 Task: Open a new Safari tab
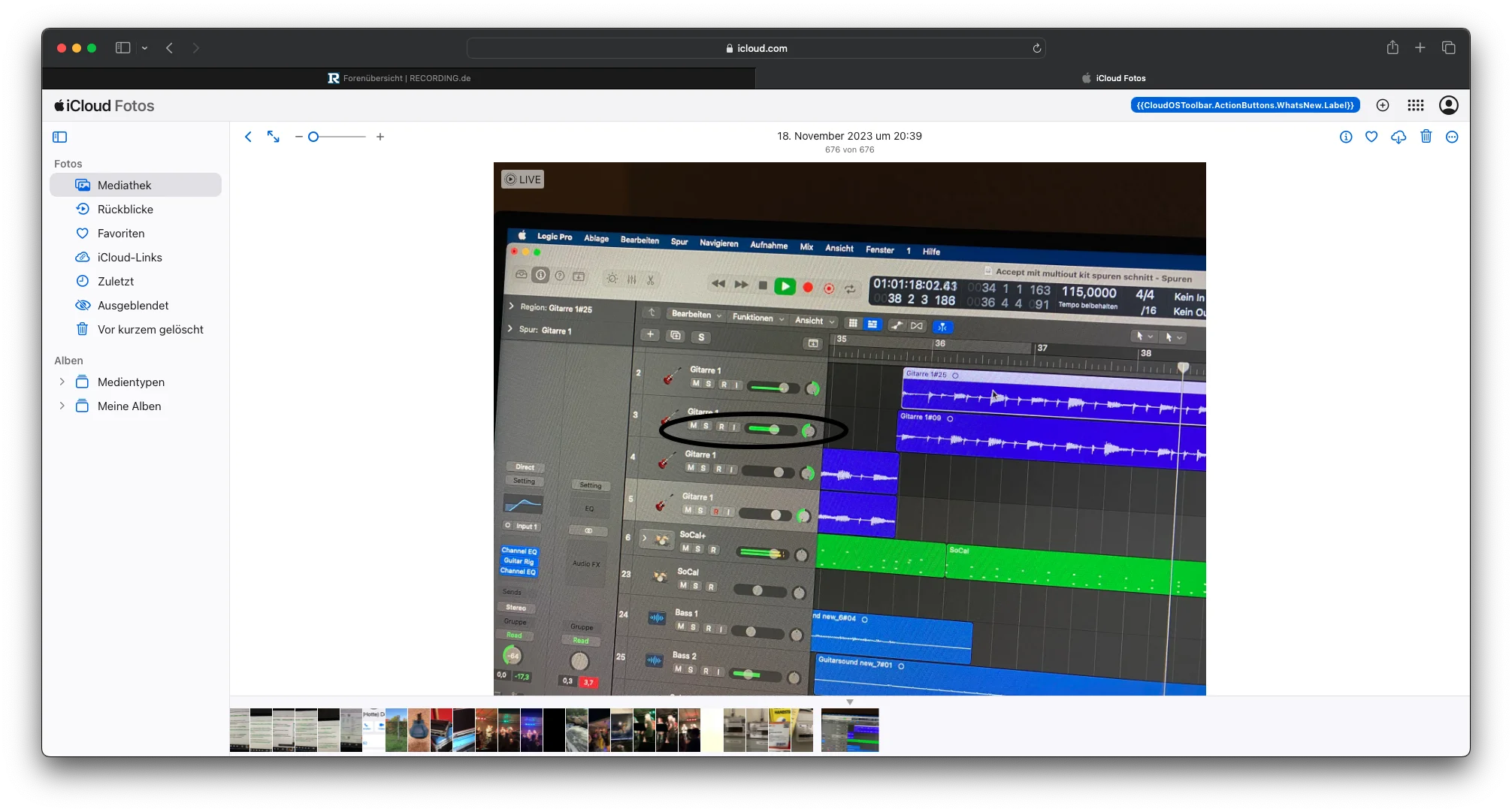1420,48
